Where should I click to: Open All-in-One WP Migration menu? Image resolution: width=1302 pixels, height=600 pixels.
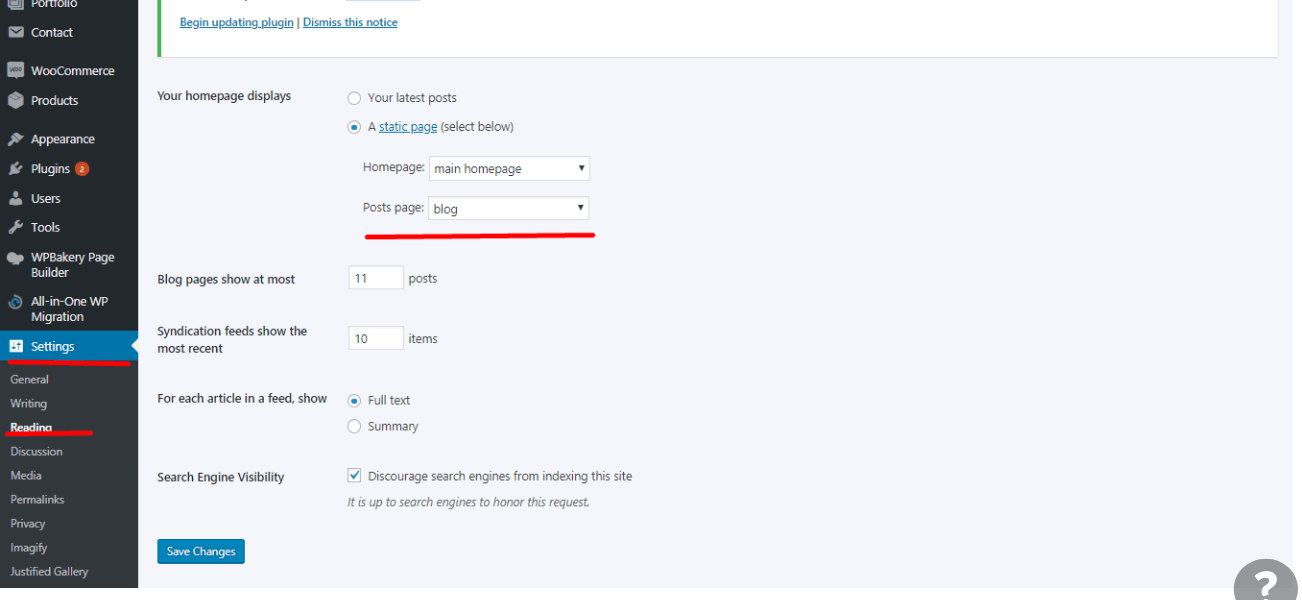click(x=69, y=309)
